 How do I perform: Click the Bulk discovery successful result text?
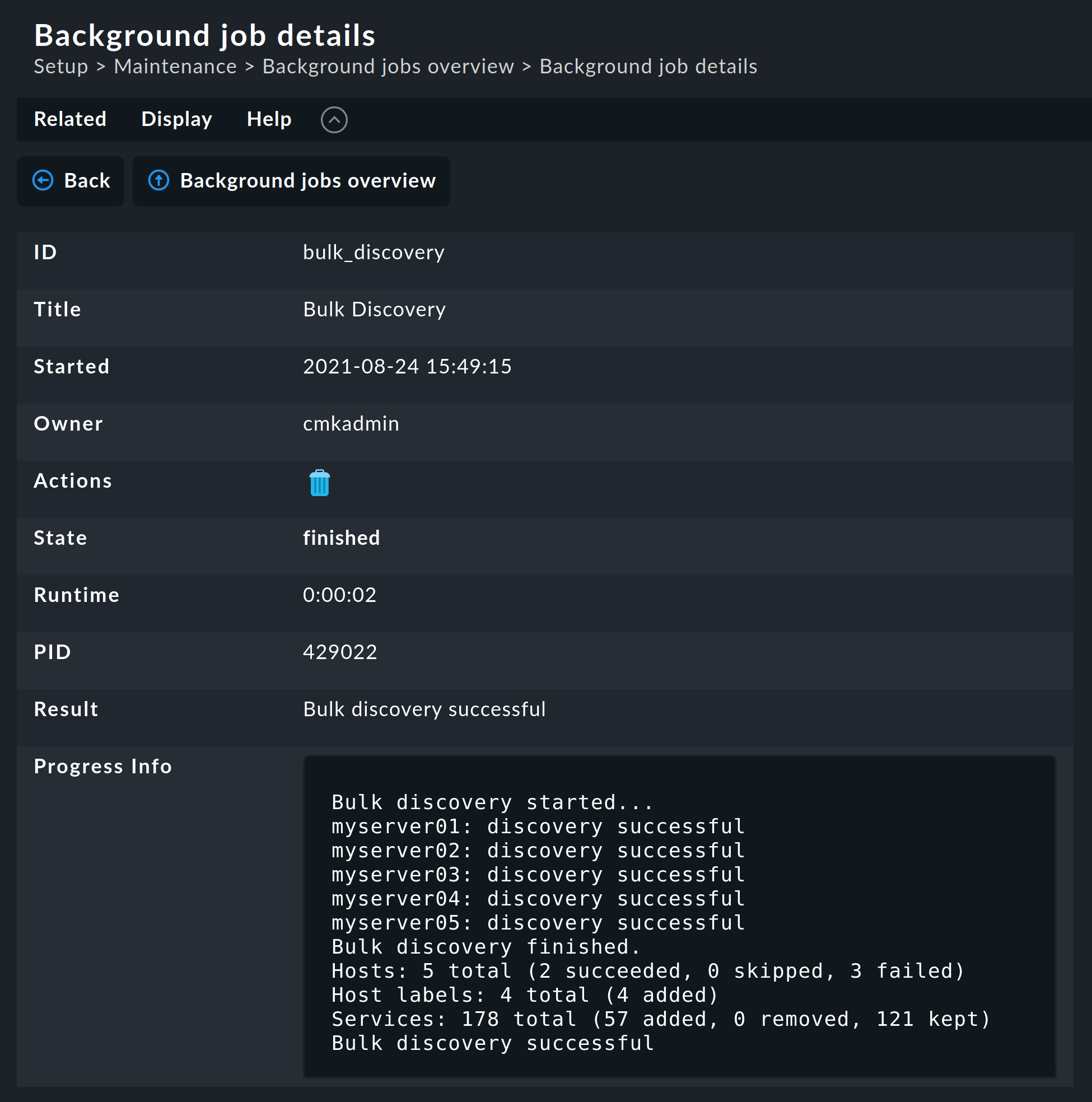tap(424, 709)
